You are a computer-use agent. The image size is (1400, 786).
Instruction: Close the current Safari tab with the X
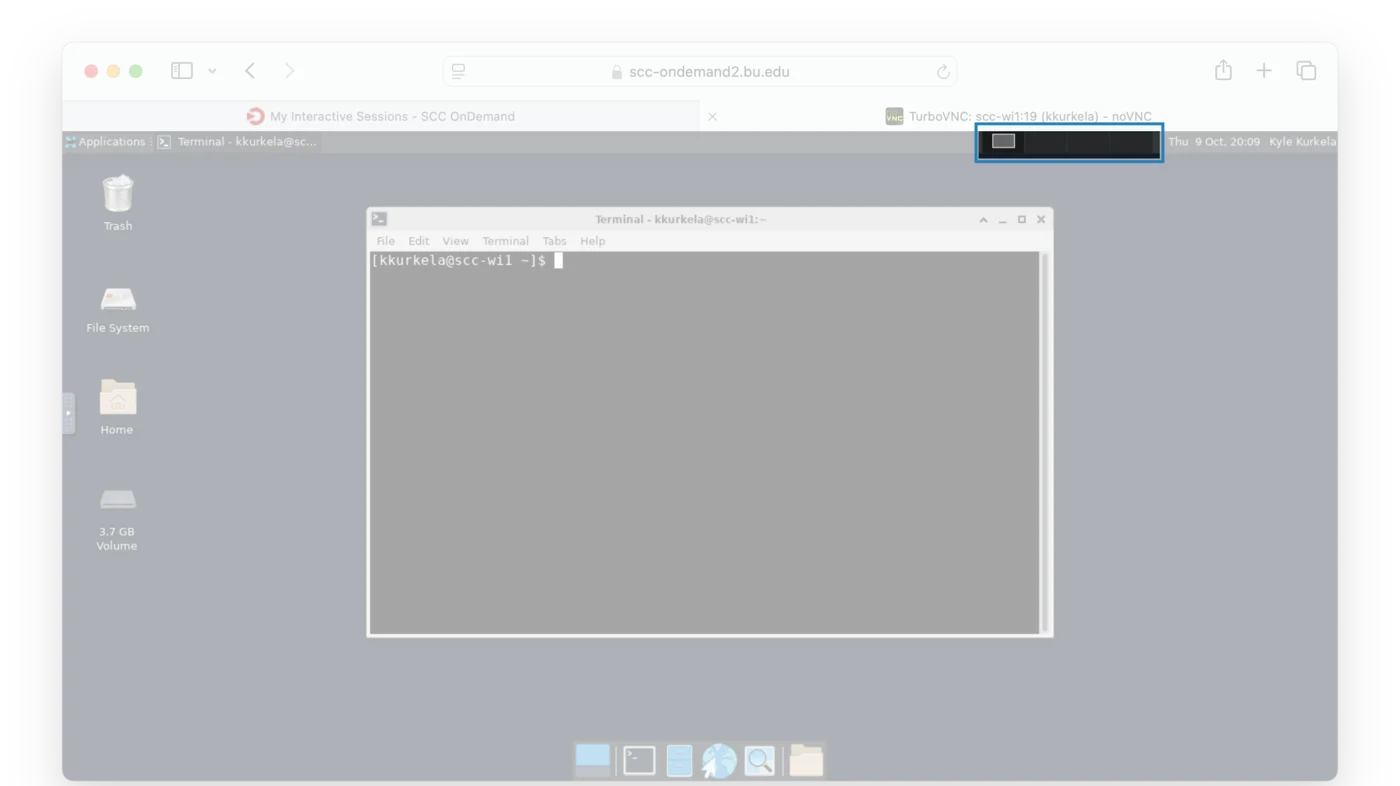[712, 117]
